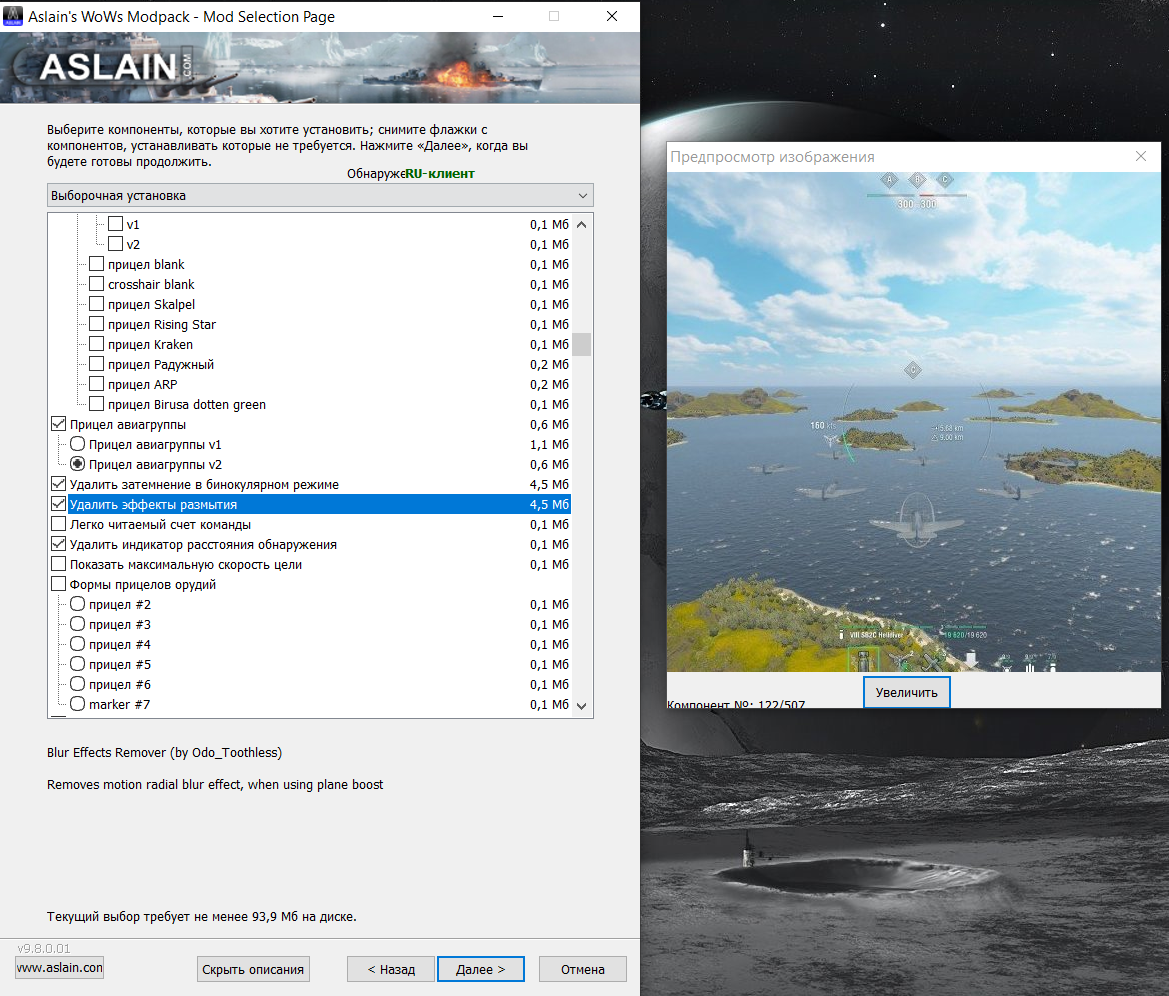Uncheck 'Удалить эффекты размытия' checkbox

[x=58, y=504]
